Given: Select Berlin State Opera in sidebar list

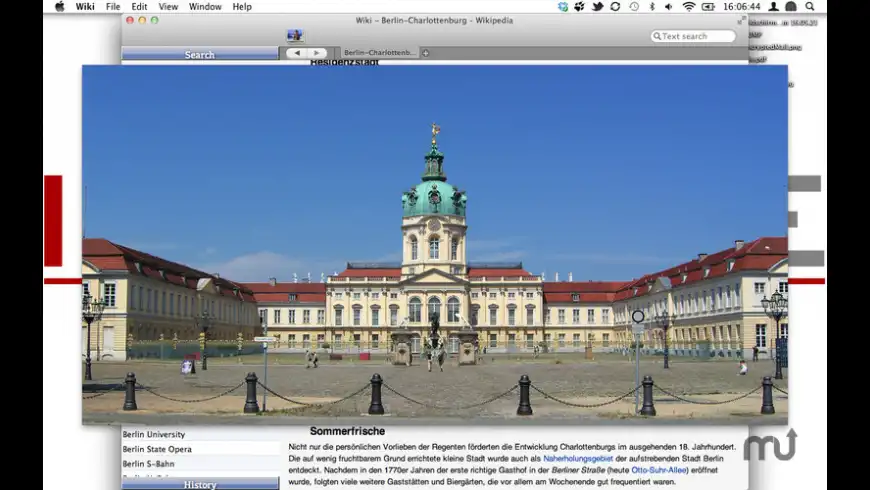Looking at the screenshot, I should [x=157, y=449].
